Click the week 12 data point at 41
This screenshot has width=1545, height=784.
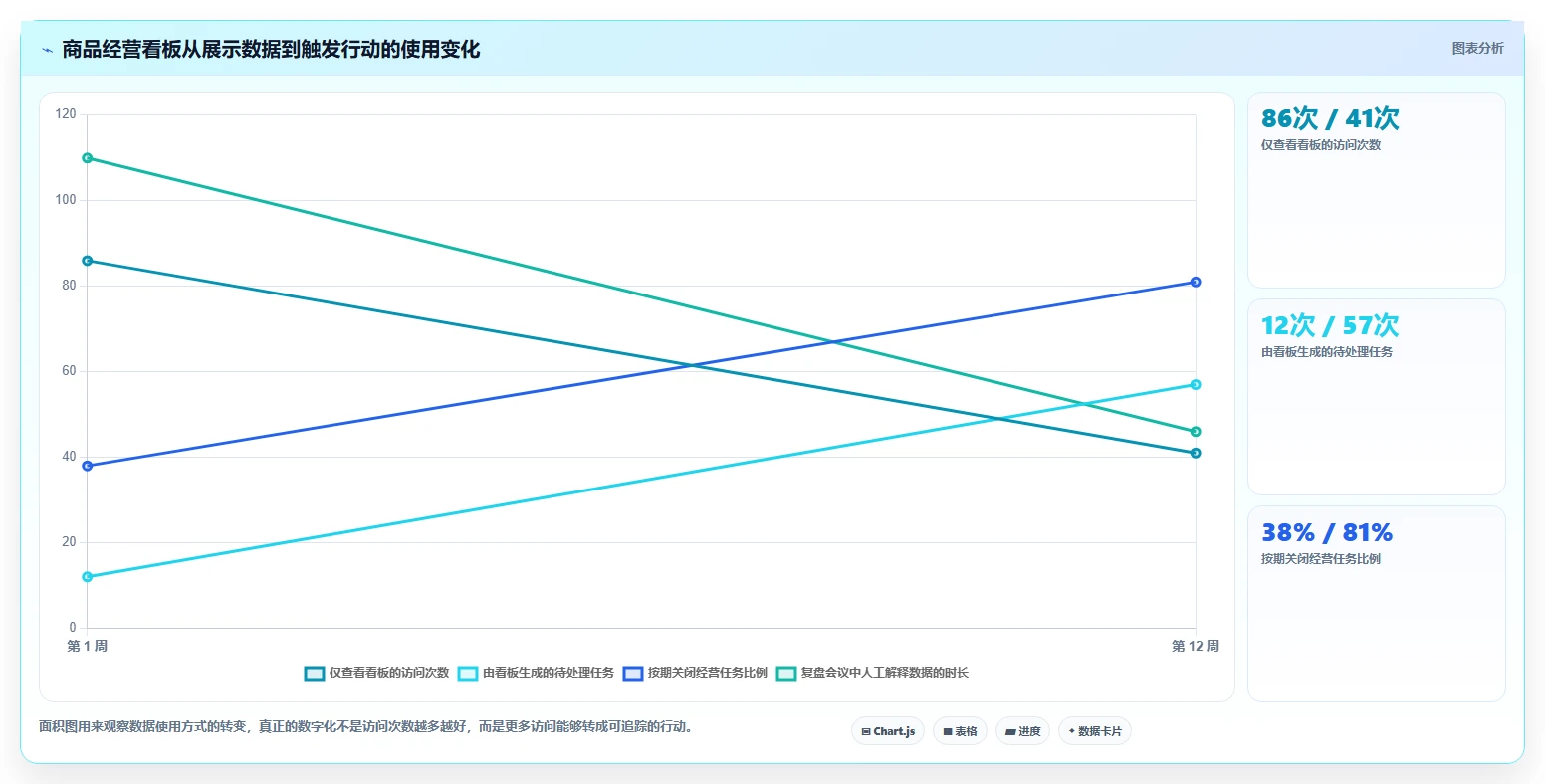1196,453
